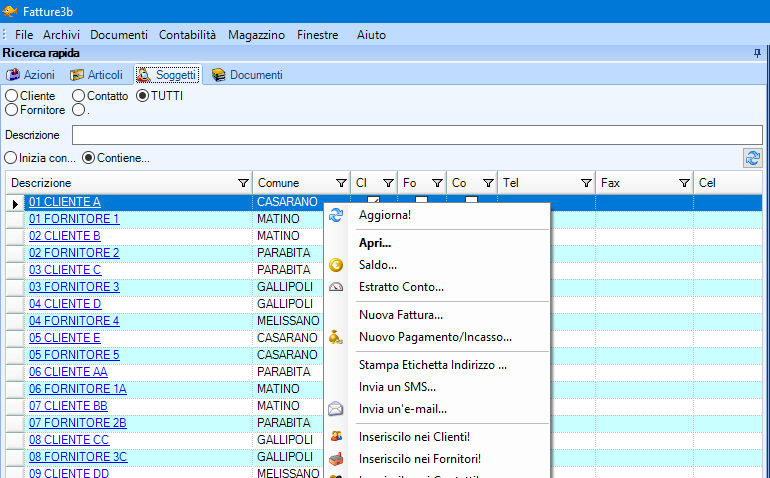This screenshot has height=478, width=770.
Task: Open the Documenti tab
Action: (x=247, y=75)
